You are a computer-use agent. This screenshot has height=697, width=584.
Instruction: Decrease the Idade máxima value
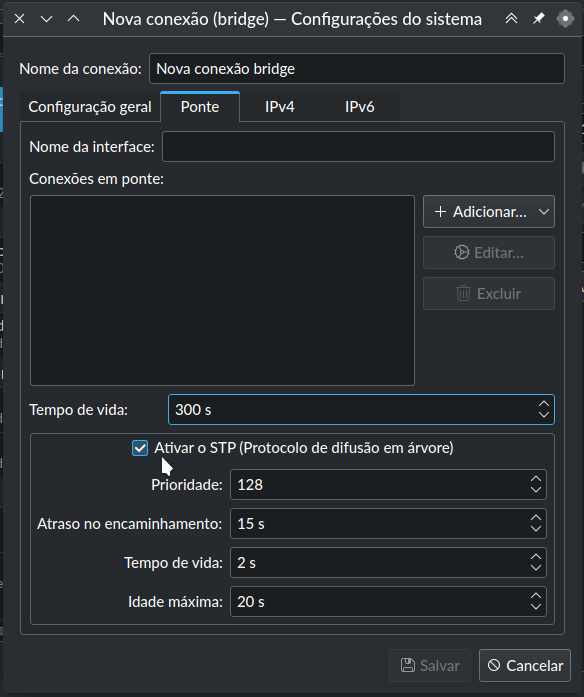click(536, 606)
